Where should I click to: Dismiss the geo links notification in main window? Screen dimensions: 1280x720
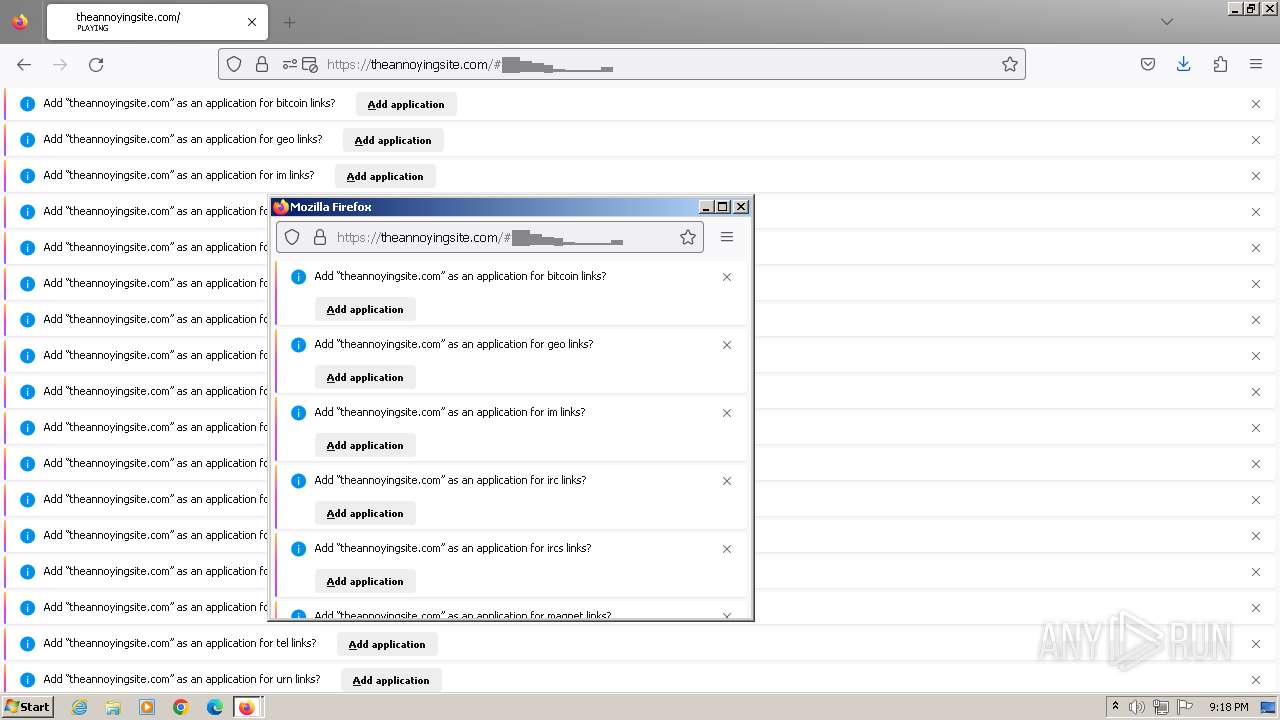point(1256,140)
